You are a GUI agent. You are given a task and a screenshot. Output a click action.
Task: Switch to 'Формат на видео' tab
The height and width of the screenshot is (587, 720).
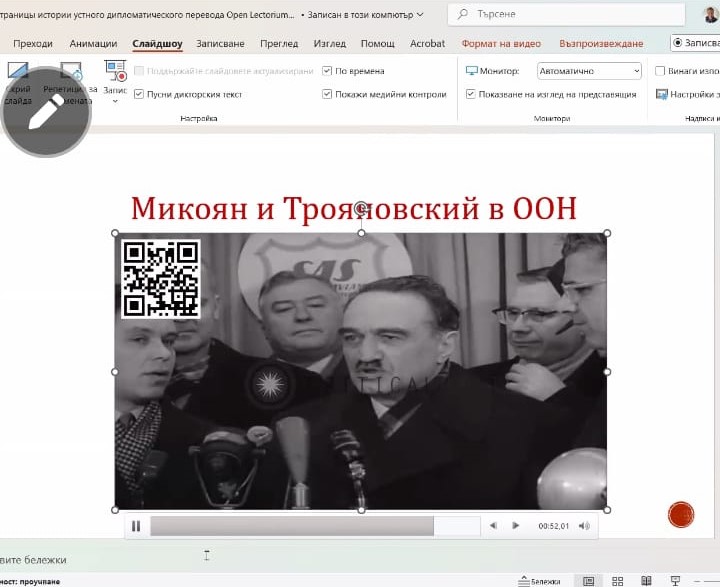click(x=501, y=44)
